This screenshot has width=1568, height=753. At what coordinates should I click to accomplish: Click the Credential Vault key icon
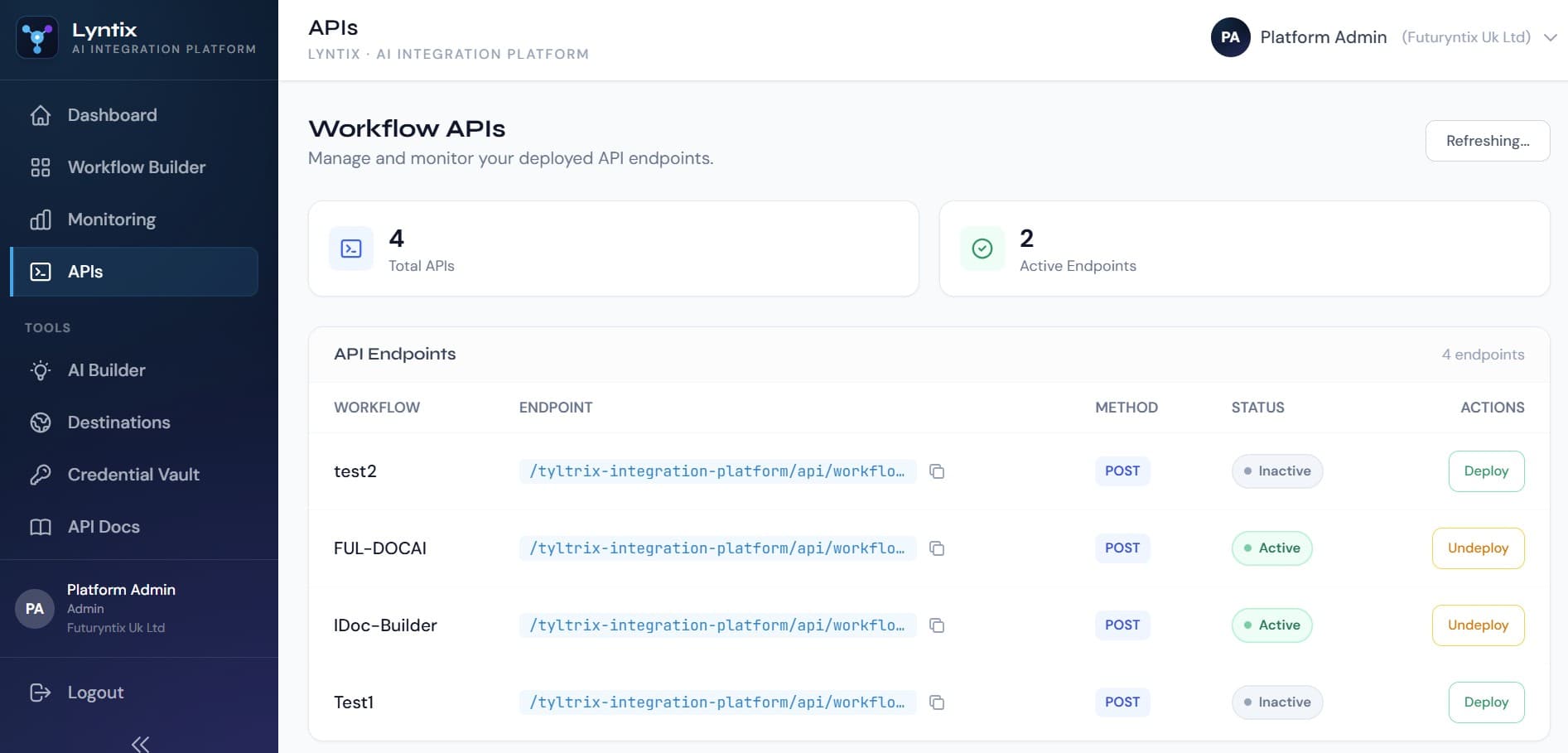pos(41,475)
